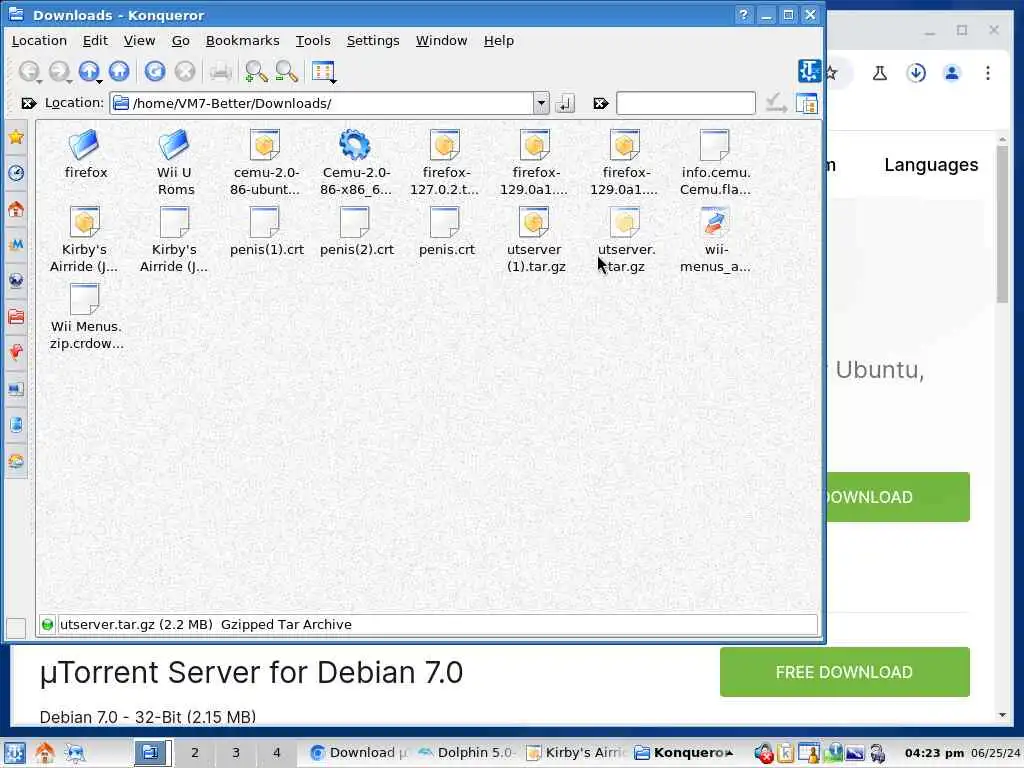Open the Location menu
The image size is (1024, 768).
pyautogui.click(x=39, y=40)
